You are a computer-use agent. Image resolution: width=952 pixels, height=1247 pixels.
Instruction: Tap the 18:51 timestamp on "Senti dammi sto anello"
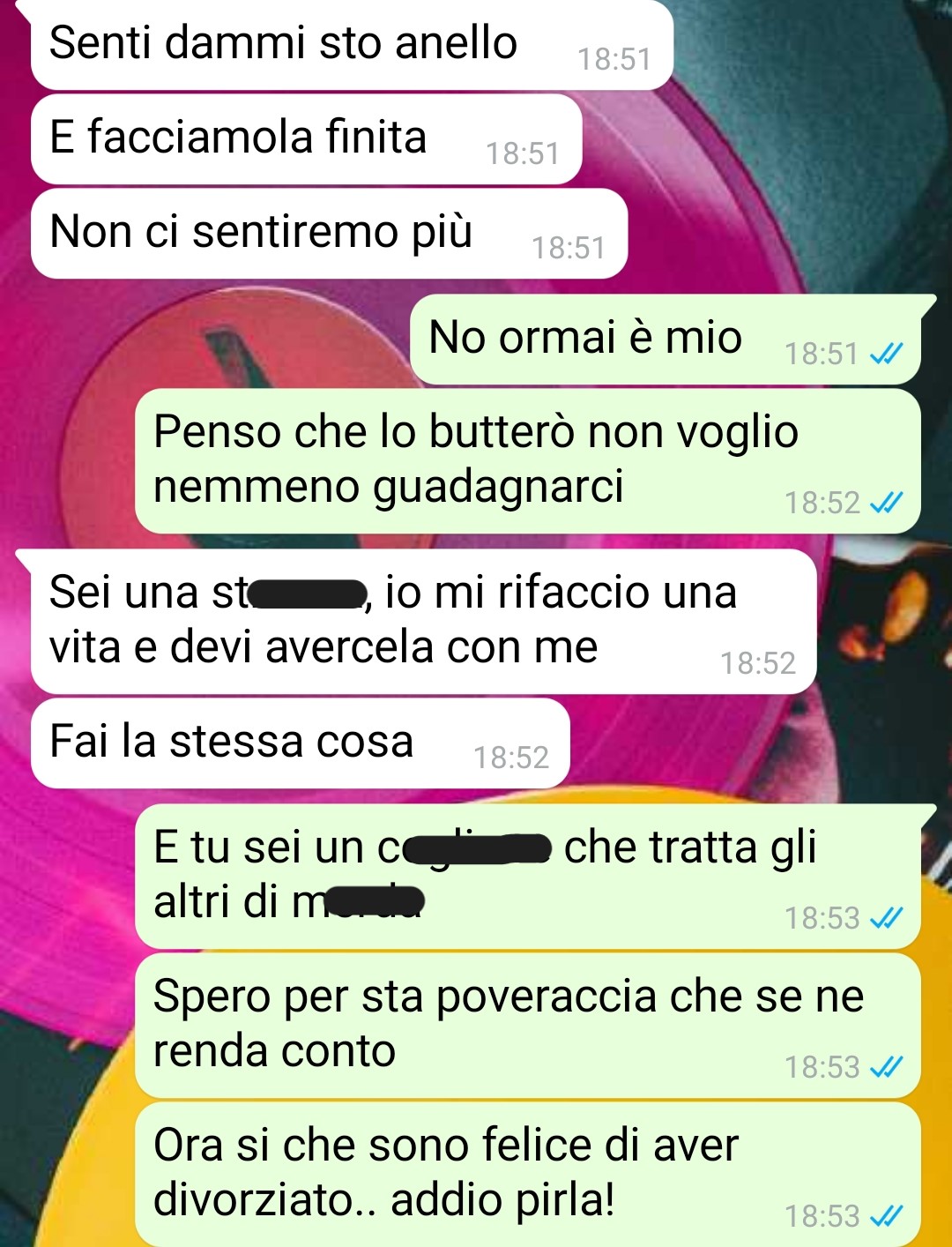click(614, 59)
